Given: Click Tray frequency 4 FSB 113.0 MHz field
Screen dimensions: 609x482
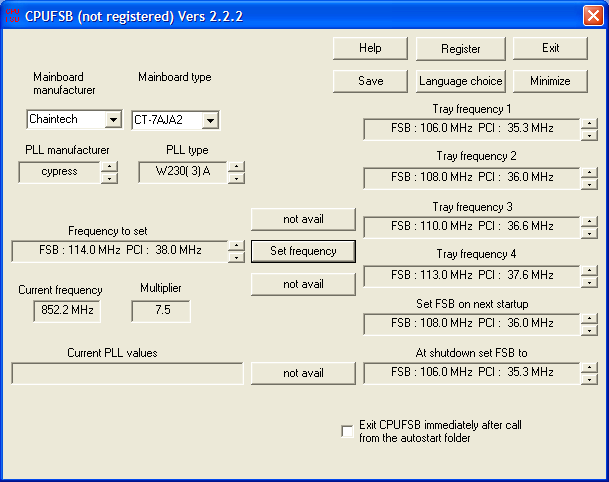Looking at the screenshot, I should (x=472, y=276).
